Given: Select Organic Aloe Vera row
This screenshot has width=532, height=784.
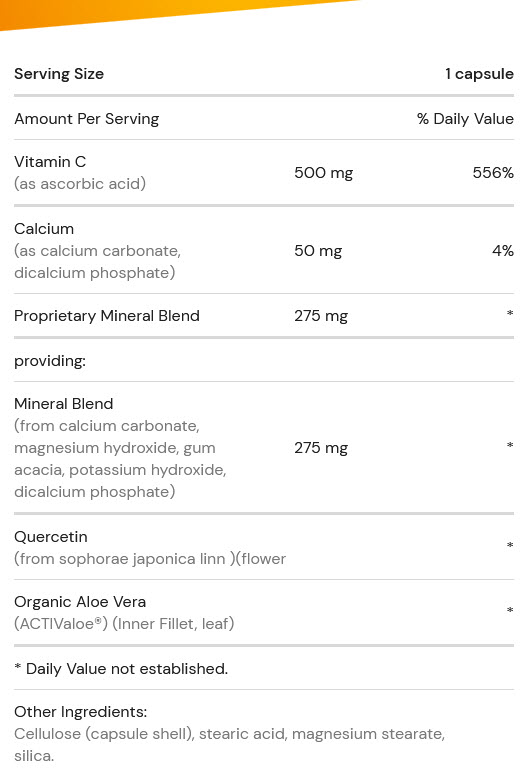Looking at the screenshot, I should pos(264,613).
